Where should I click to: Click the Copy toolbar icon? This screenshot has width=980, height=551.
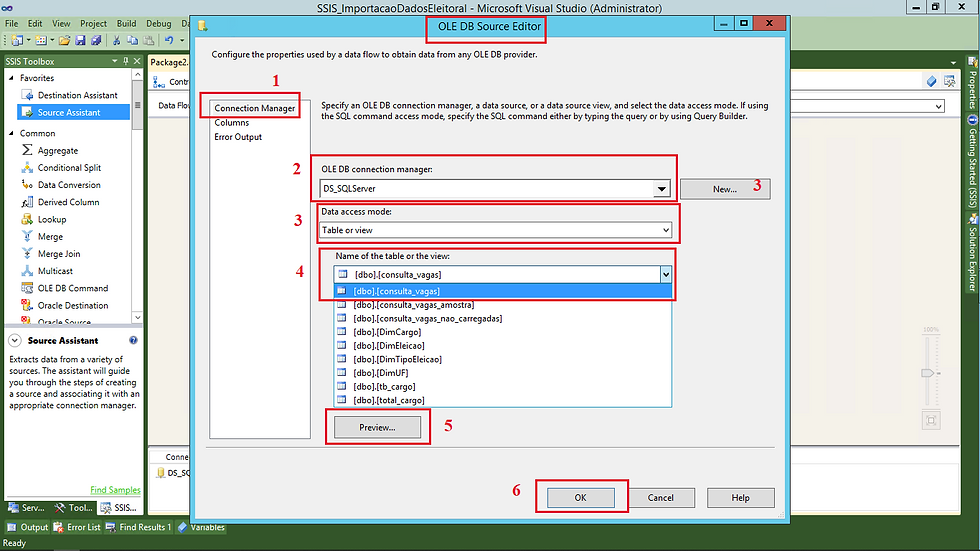point(132,41)
